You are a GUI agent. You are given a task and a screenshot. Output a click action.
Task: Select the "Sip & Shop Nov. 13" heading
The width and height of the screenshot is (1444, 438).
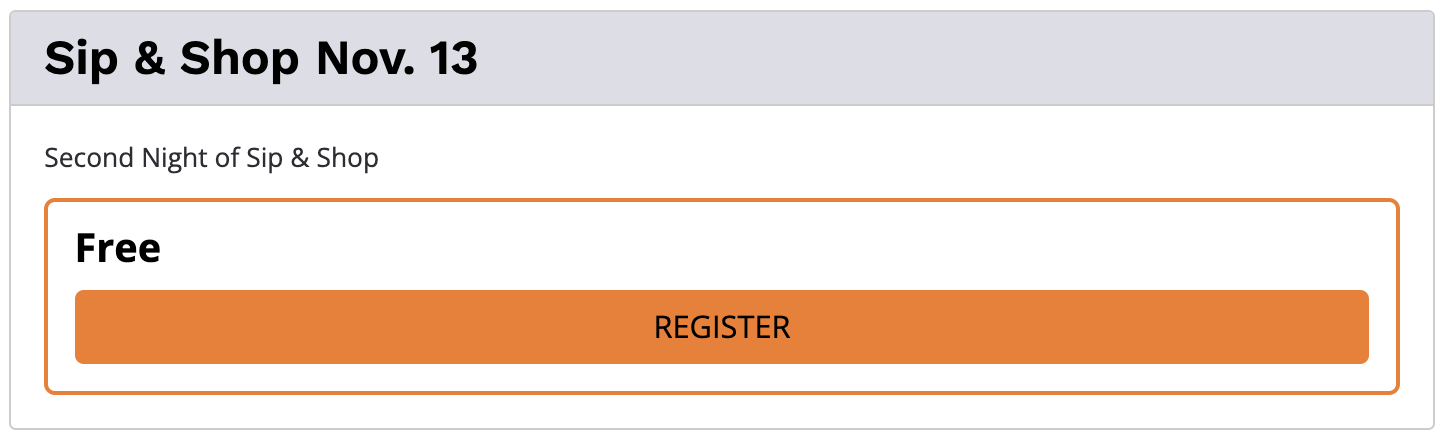261,60
